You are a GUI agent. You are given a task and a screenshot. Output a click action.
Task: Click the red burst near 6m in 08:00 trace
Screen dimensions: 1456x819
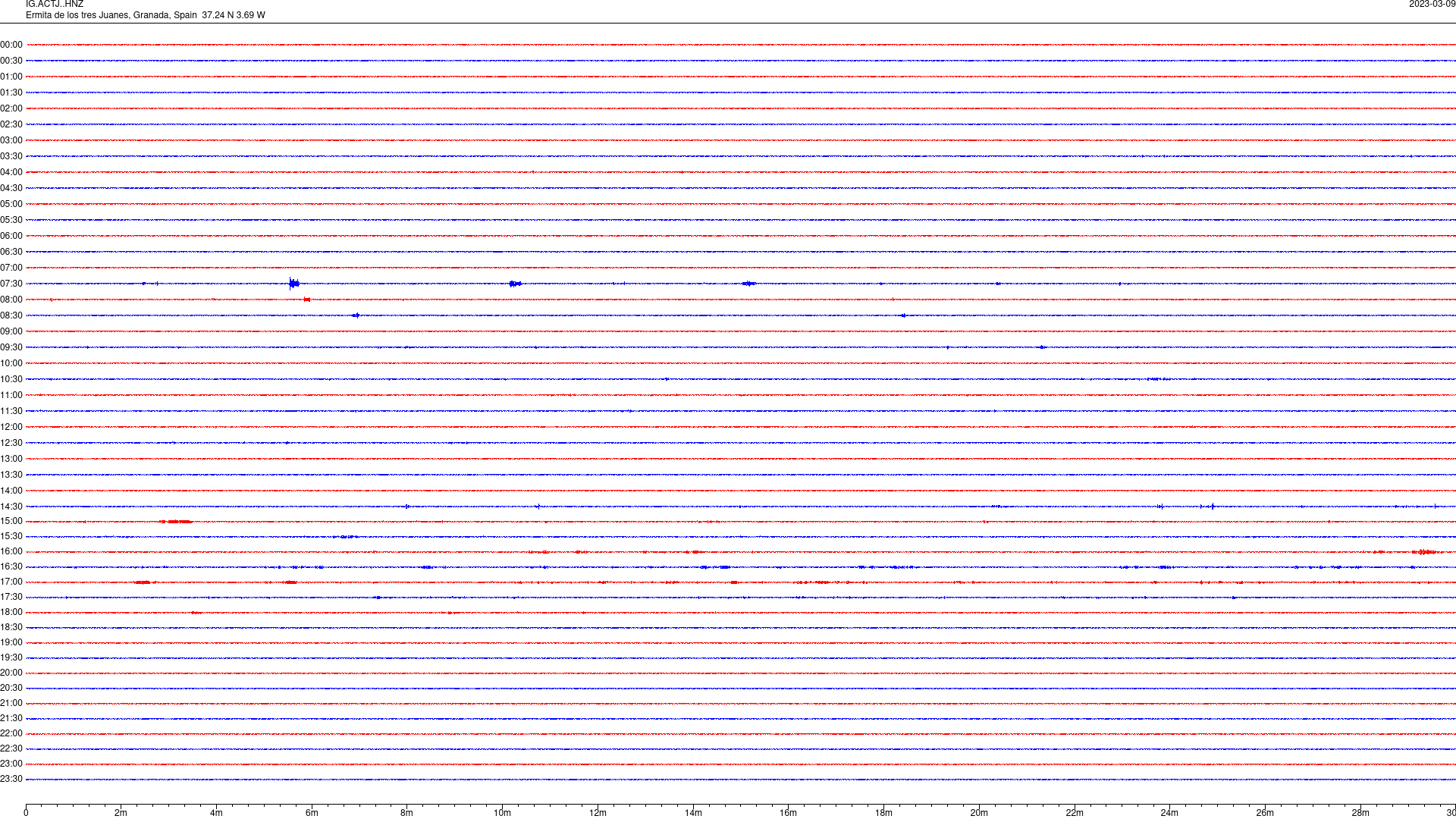coord(307,300)
